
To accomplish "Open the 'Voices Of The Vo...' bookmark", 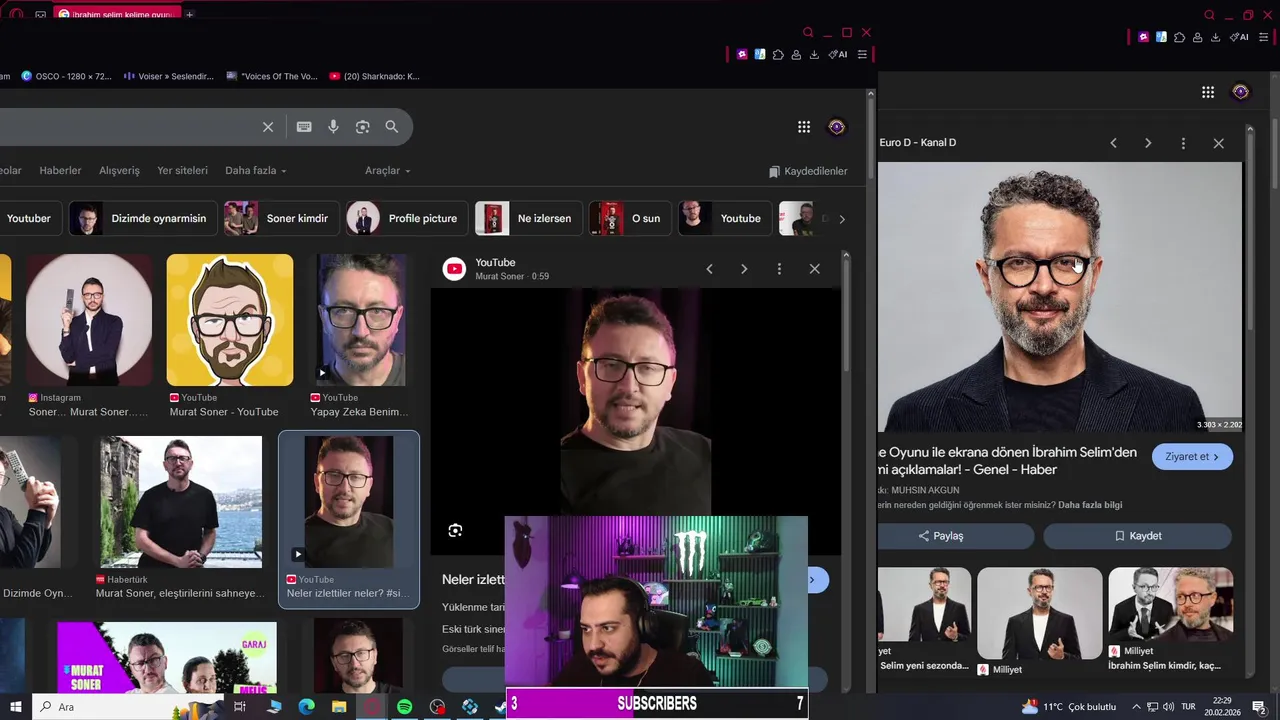I will 272,76.
